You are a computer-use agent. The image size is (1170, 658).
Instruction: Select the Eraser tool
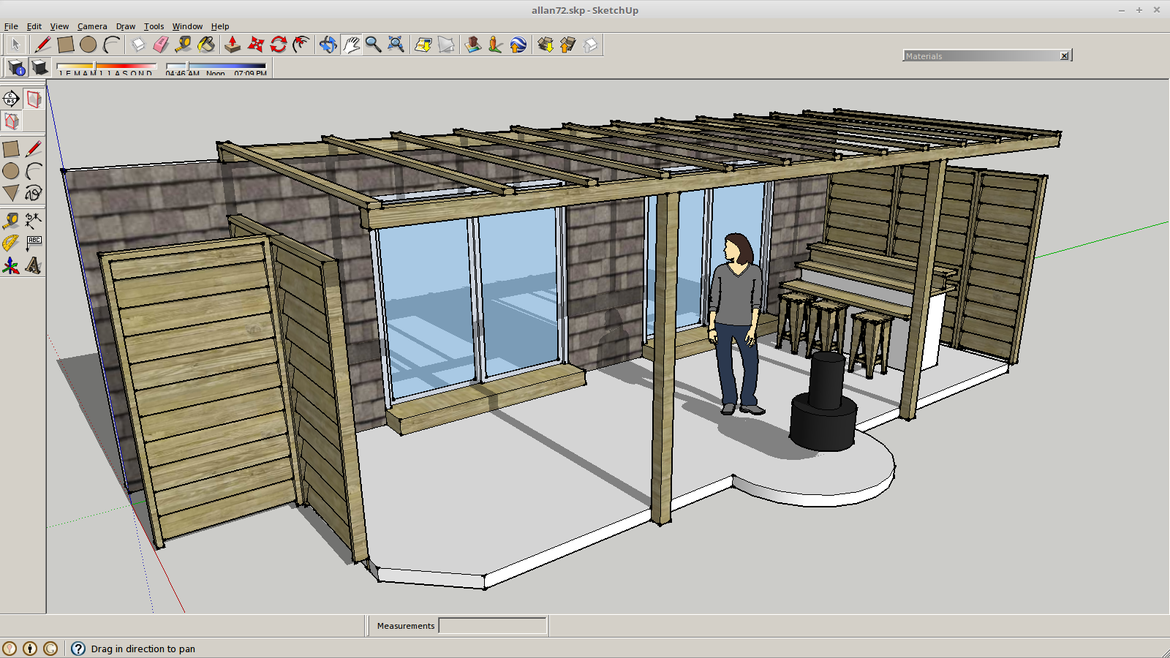pyautogui.click(x=160, y=45)
